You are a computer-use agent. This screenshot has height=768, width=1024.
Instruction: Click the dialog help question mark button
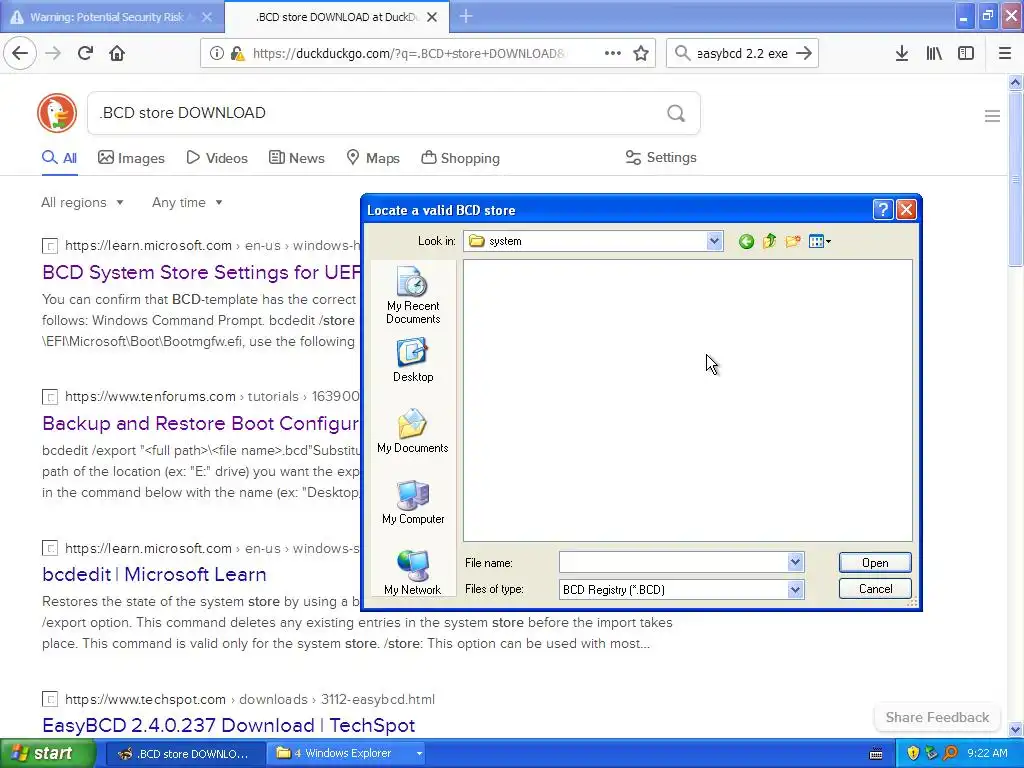point(882,210)
